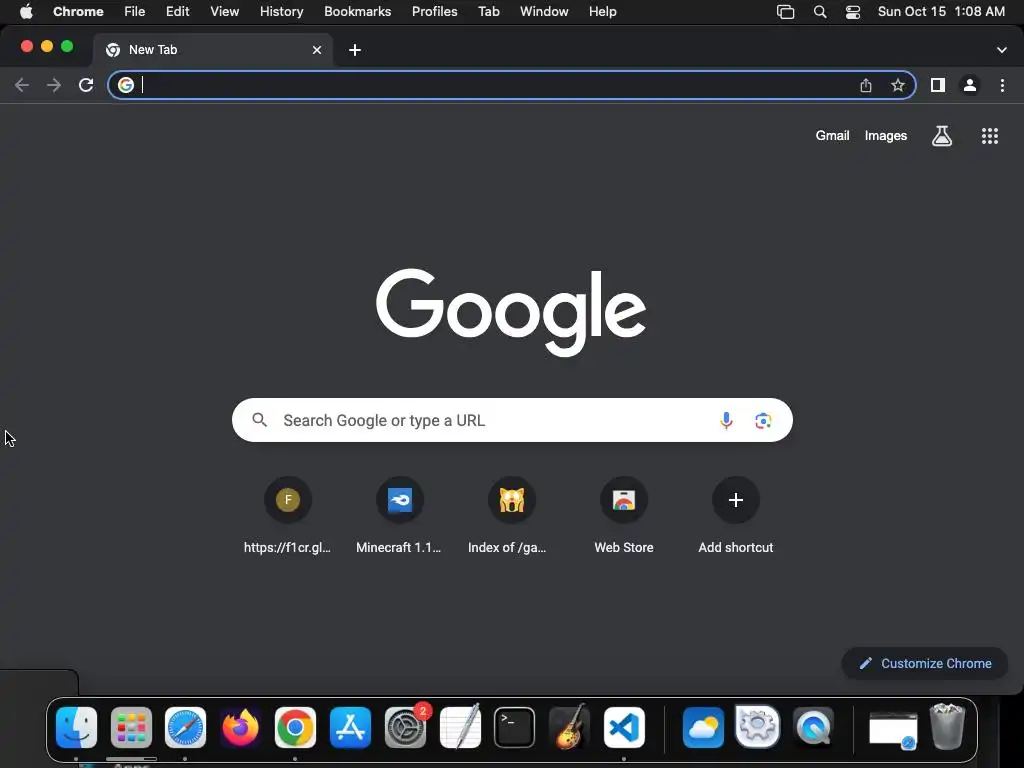Open the Weather app in Dock

(x=703, y=727)
